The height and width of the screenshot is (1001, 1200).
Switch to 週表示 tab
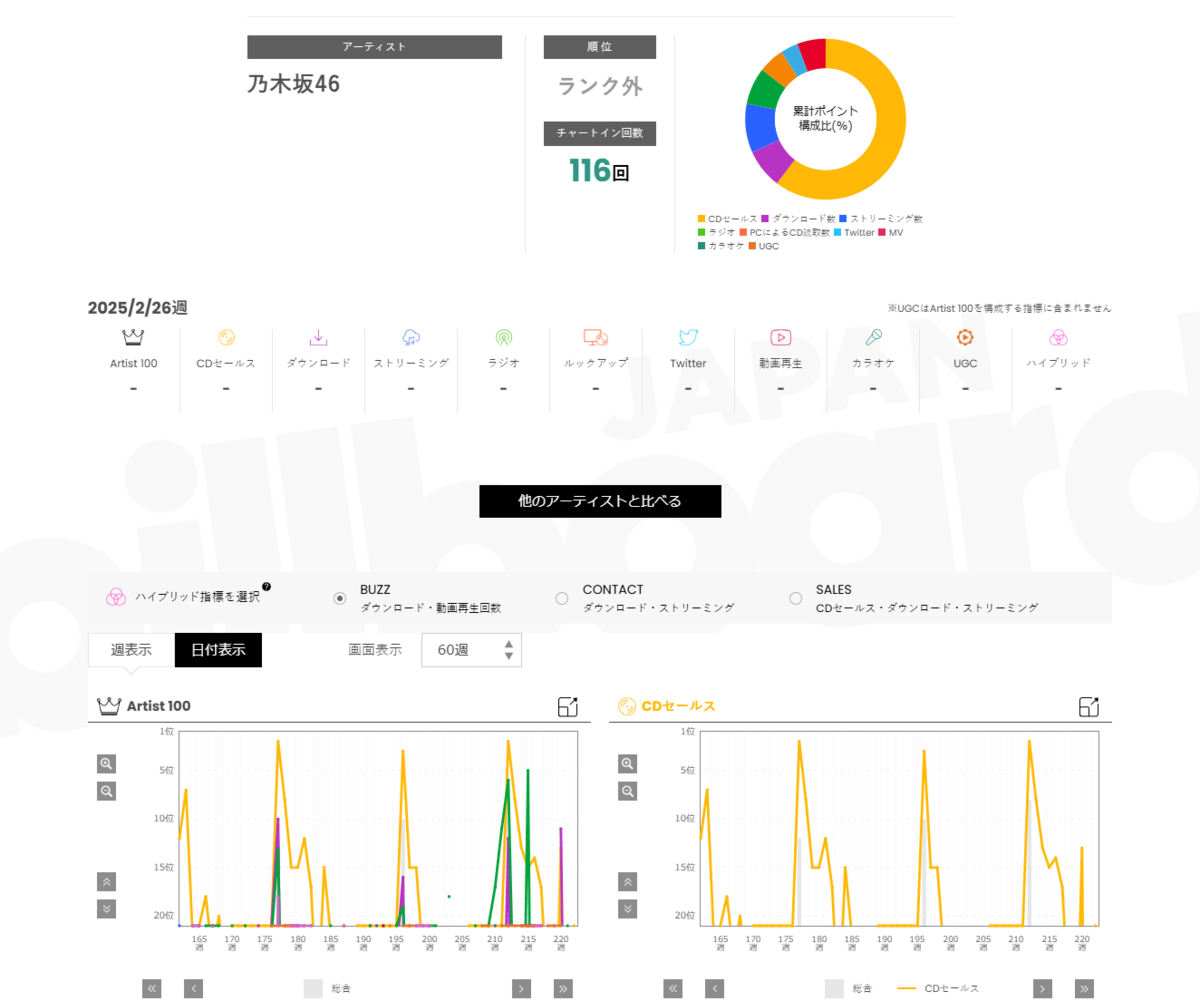(x=131, y=650)
